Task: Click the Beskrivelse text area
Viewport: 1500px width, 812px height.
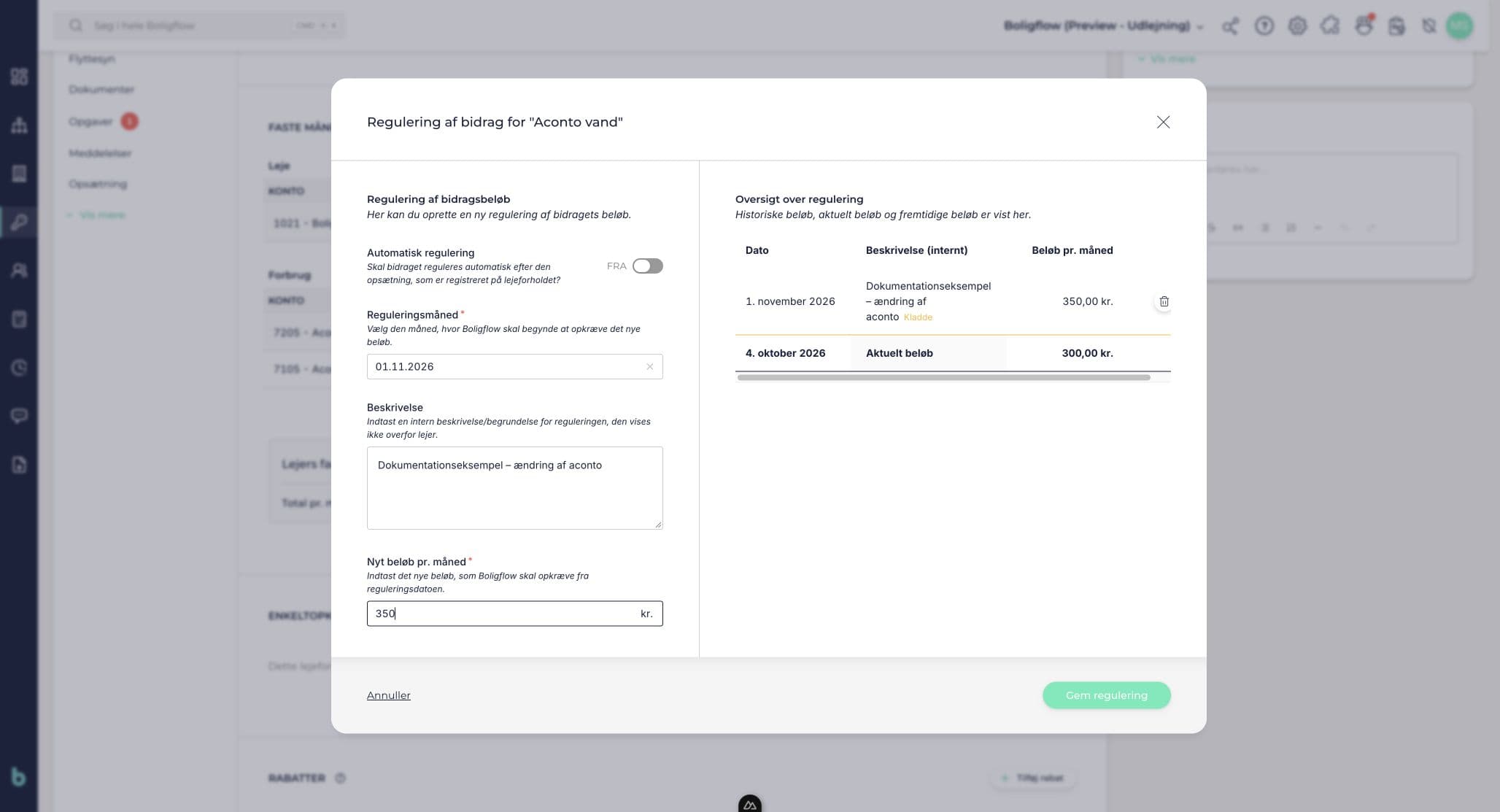Action: click(514, 488)
